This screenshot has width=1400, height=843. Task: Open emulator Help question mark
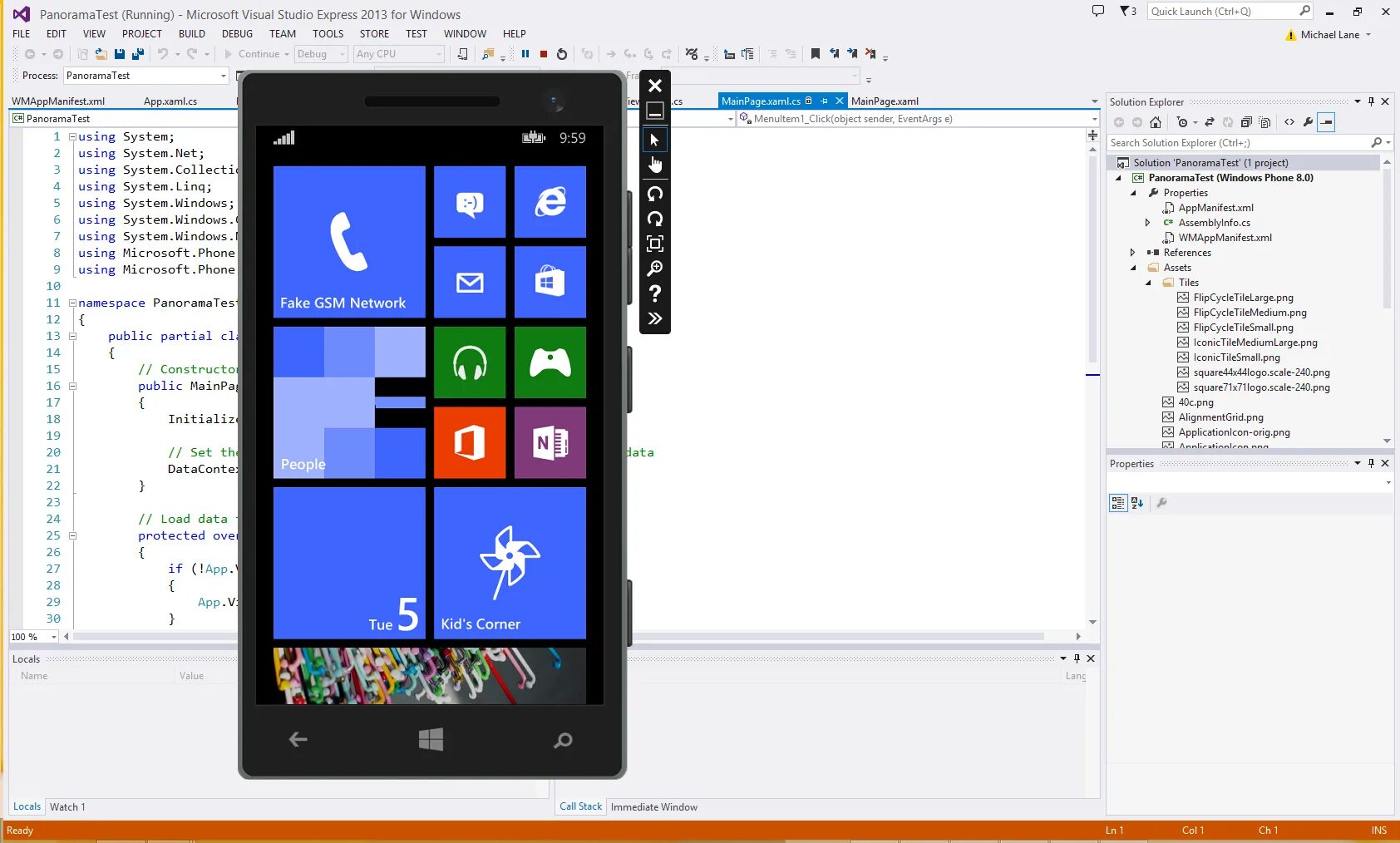point(655,293)
